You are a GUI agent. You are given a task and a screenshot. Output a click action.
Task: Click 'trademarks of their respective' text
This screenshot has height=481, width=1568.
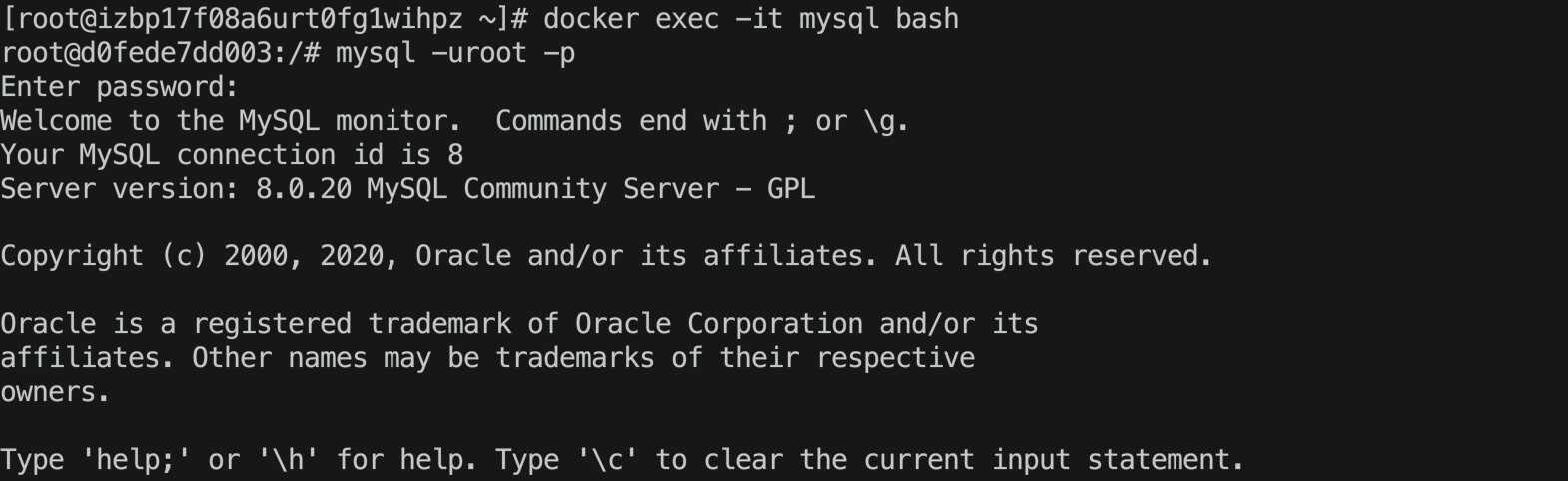735,358
